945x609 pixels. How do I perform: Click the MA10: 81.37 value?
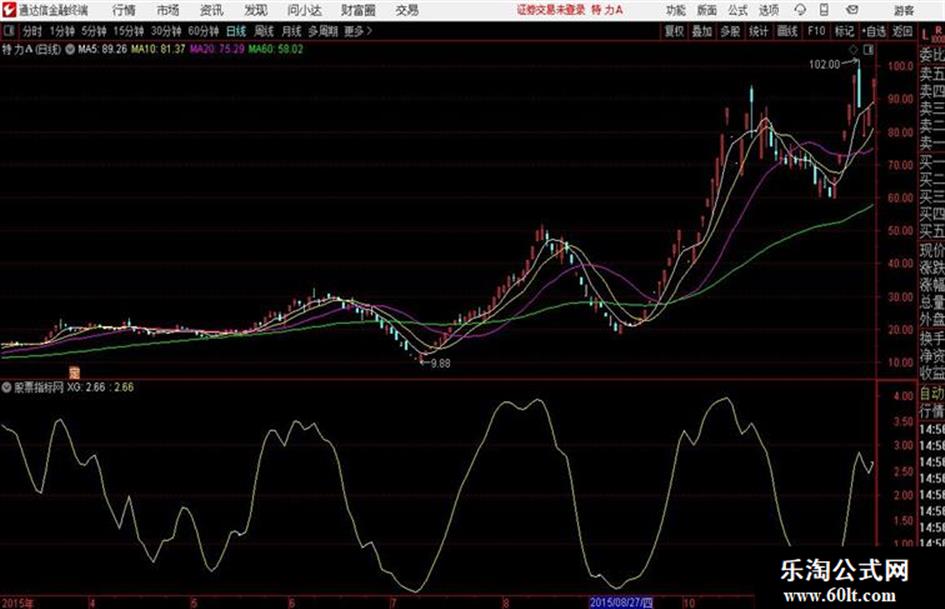coord(158,49)
